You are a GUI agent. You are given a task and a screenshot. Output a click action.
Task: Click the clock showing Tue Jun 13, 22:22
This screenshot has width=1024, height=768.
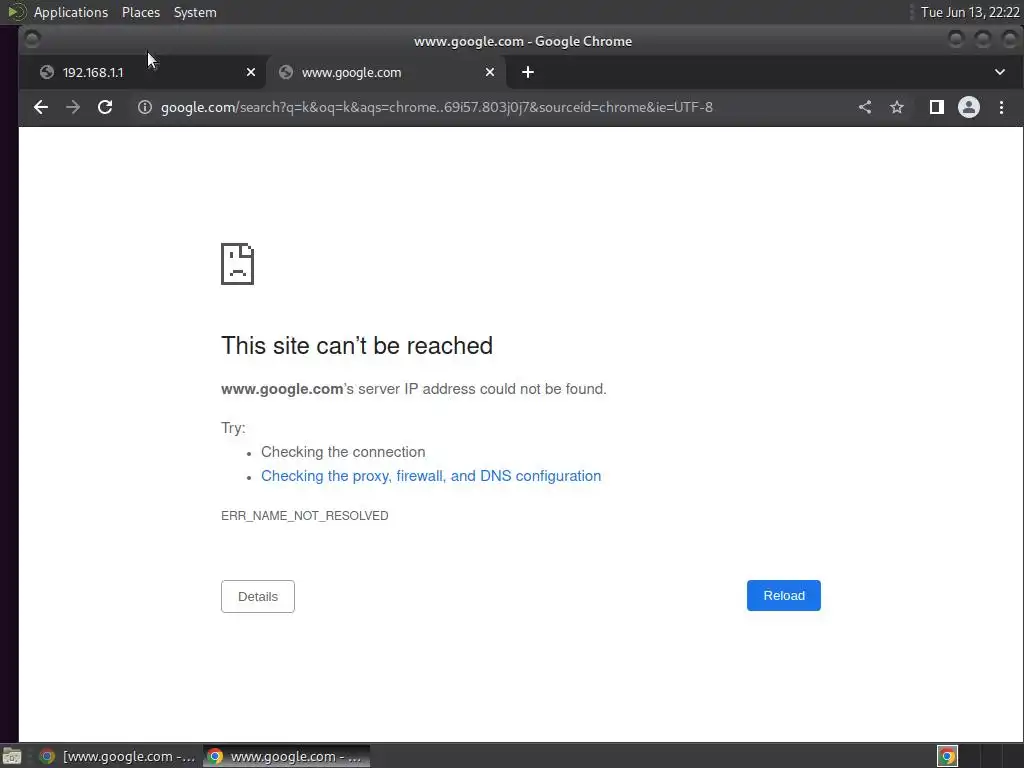(970, 12)
